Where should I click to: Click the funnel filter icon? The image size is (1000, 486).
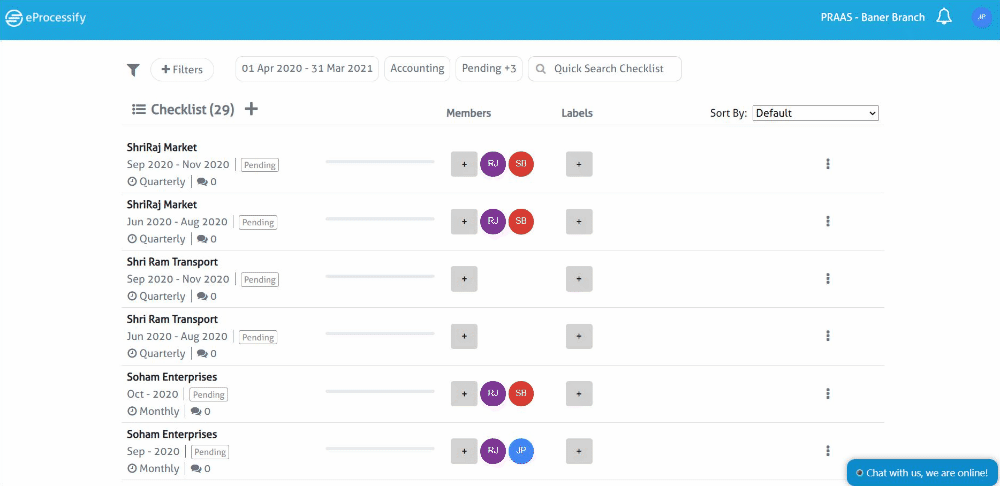point(133,70)
